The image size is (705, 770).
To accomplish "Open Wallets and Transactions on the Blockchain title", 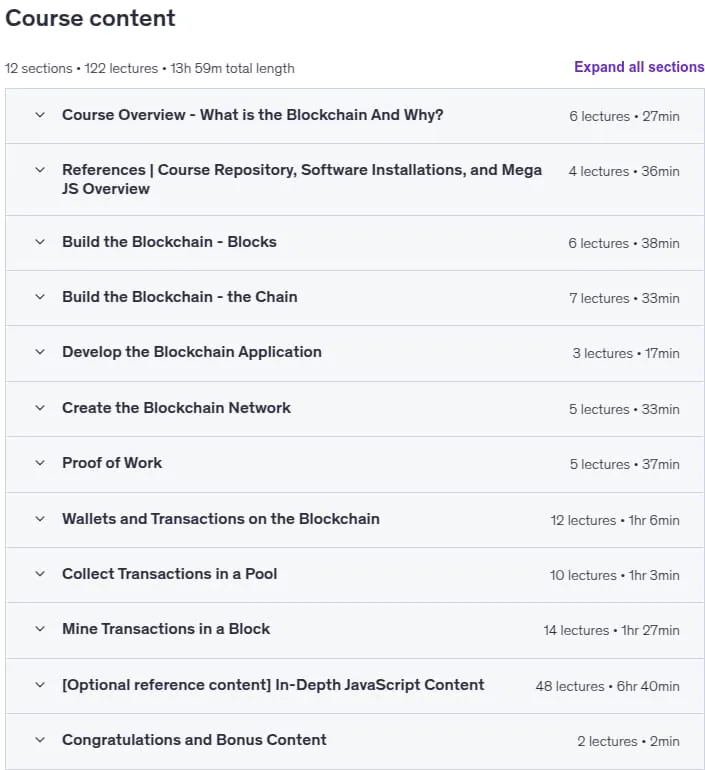I will coord(221,519).
